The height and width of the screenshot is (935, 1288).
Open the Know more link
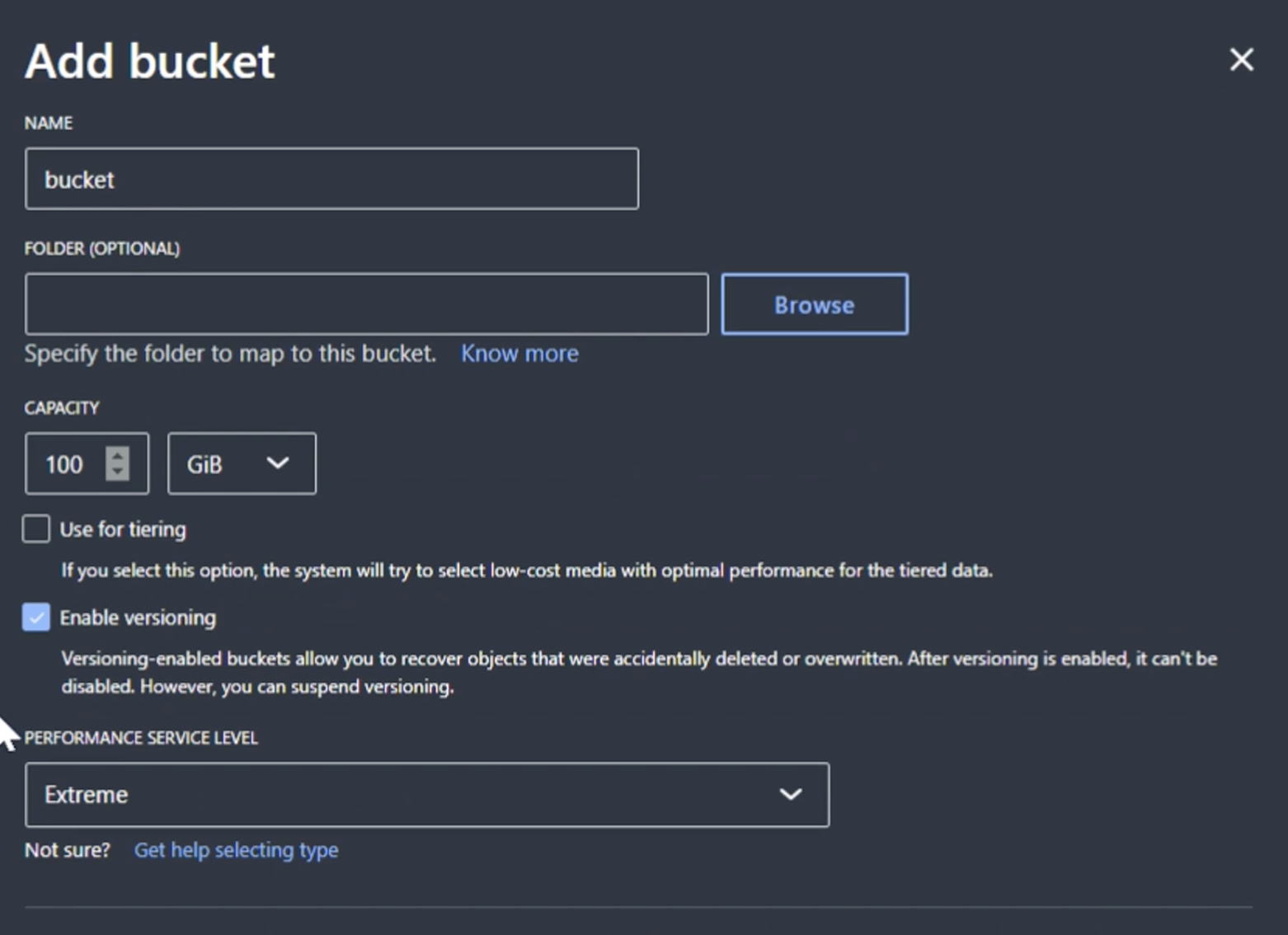519,354
